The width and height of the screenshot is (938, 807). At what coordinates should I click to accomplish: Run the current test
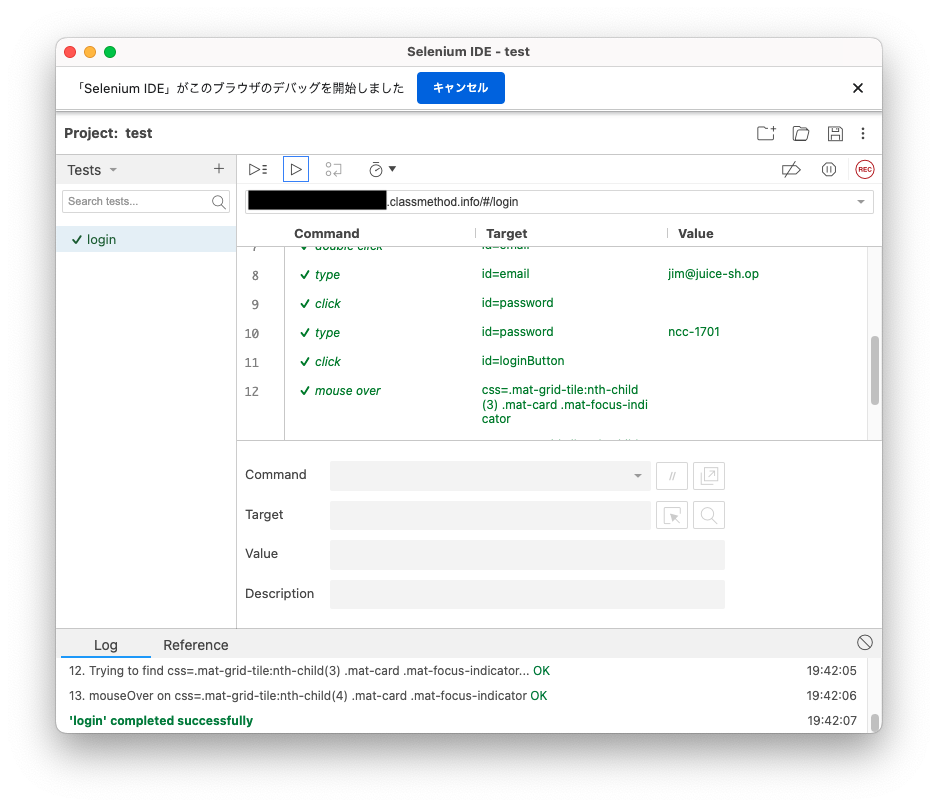[x=296, y=170]
